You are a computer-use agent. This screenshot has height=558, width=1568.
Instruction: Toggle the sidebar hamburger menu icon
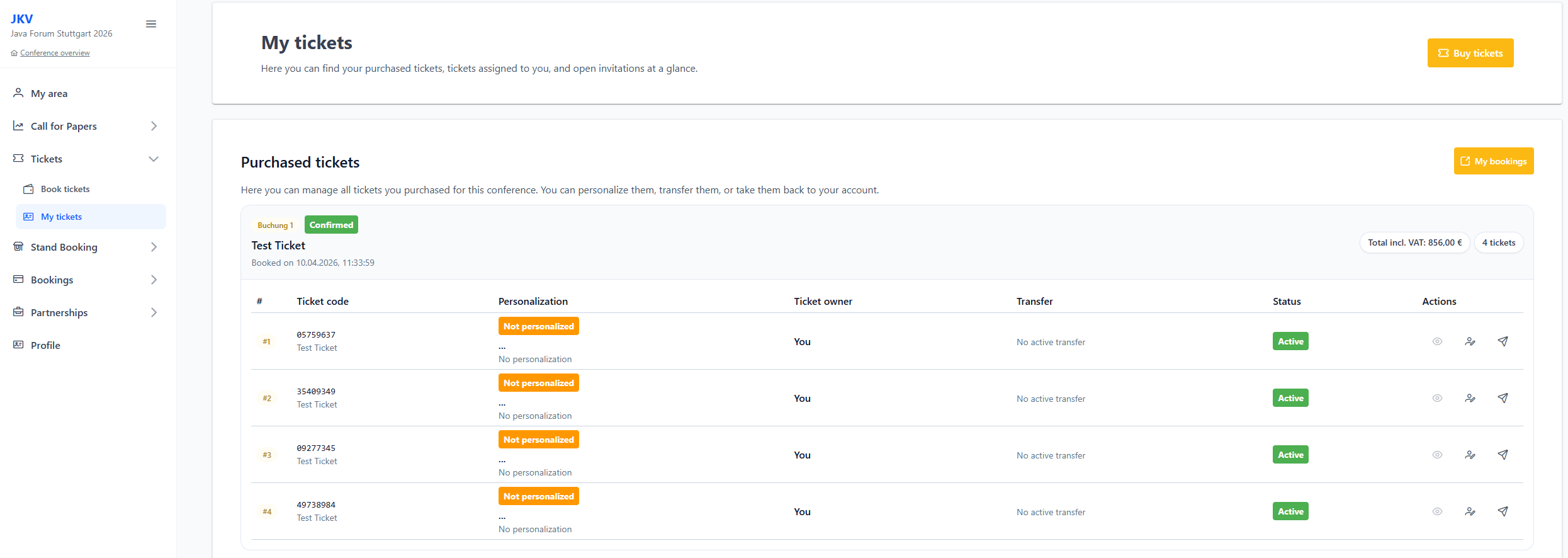click(x=151, y=24)
